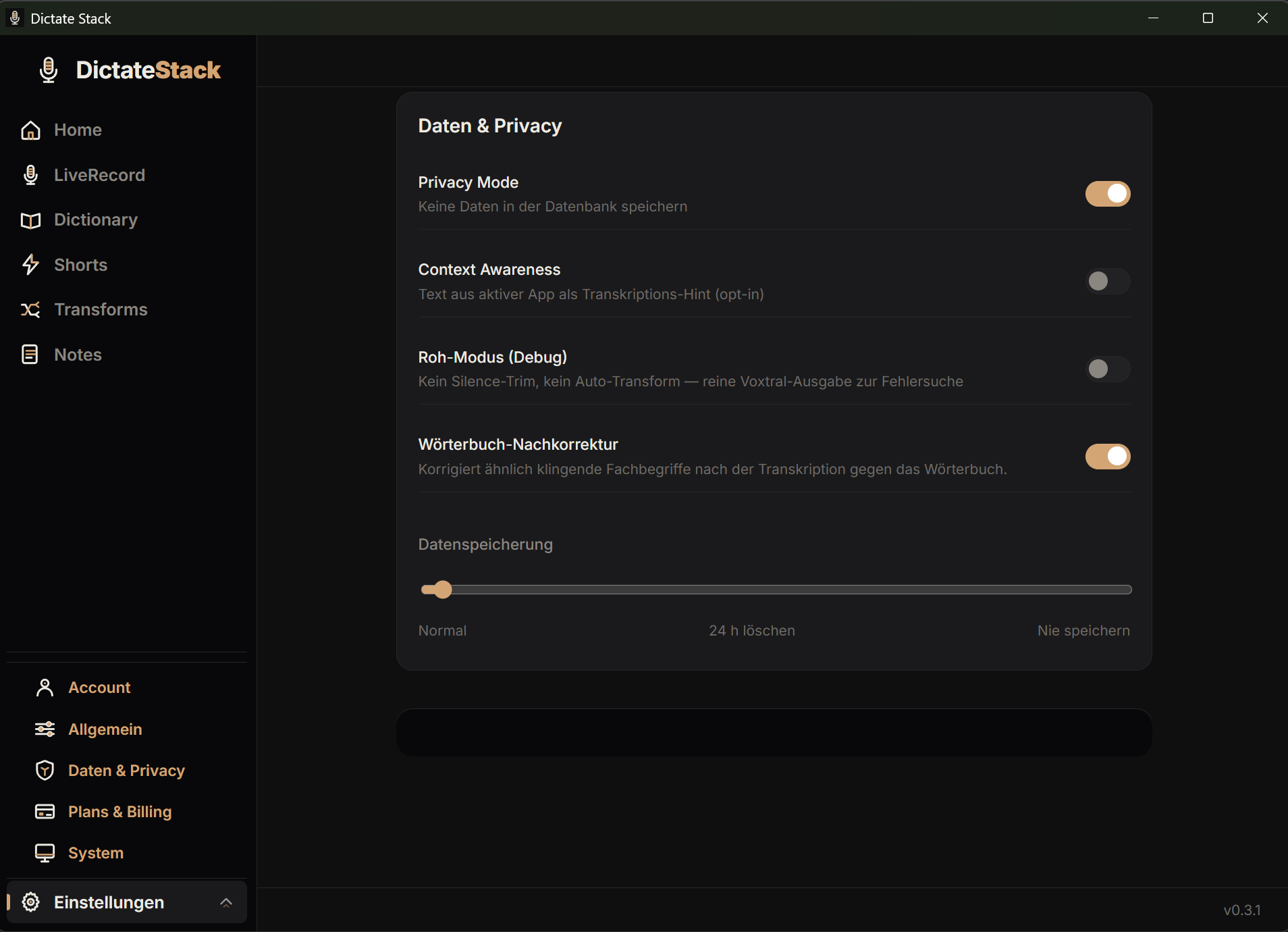Click the 'Normal' slider label
Image resolution: width=1288 pixels, height=932 pixels.
pyautogui.click(x=442, y=631)
